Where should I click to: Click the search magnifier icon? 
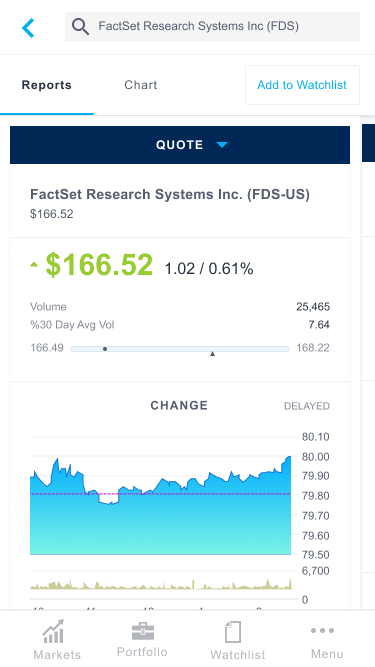(80, 27)
